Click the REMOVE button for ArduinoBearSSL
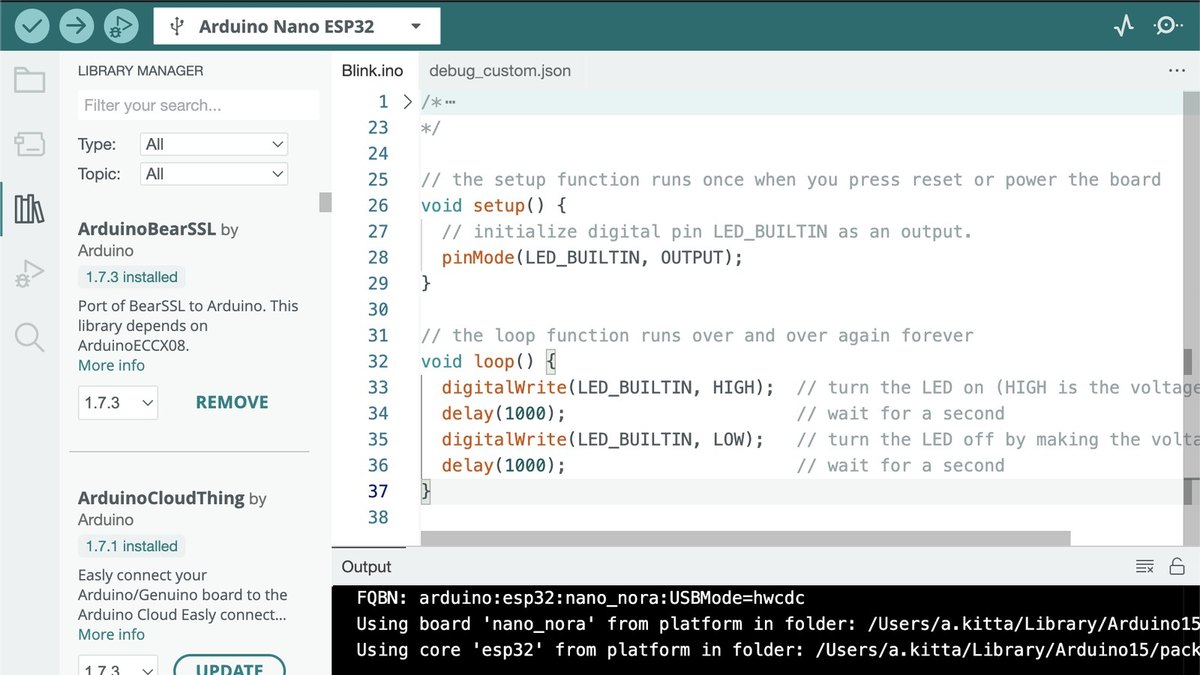Image resolution: width=1200 pixels, height=675 pixels. tap(232, 403)
